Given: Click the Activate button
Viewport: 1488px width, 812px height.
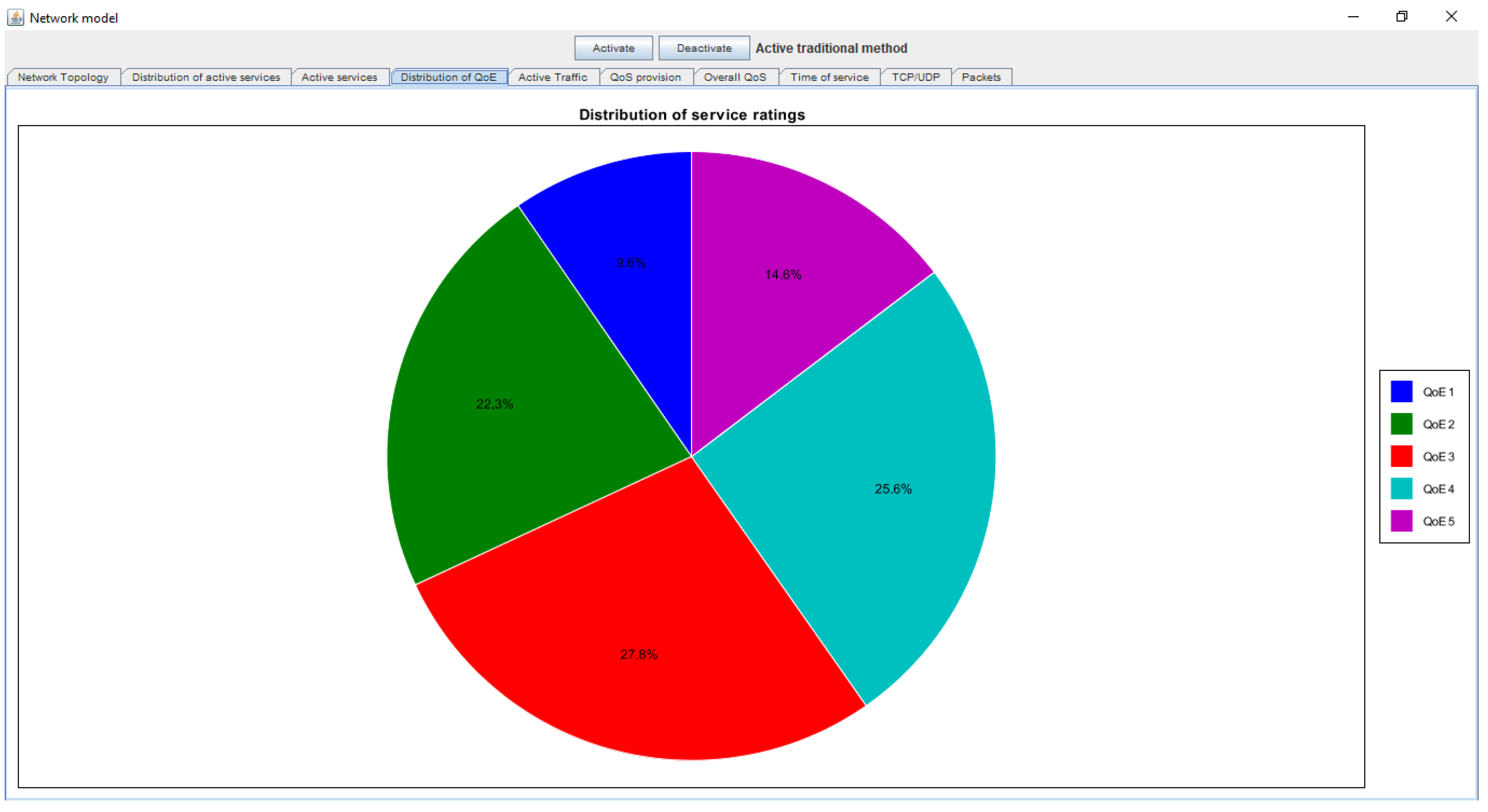Looking at the screenshot, I should [613, 48].
